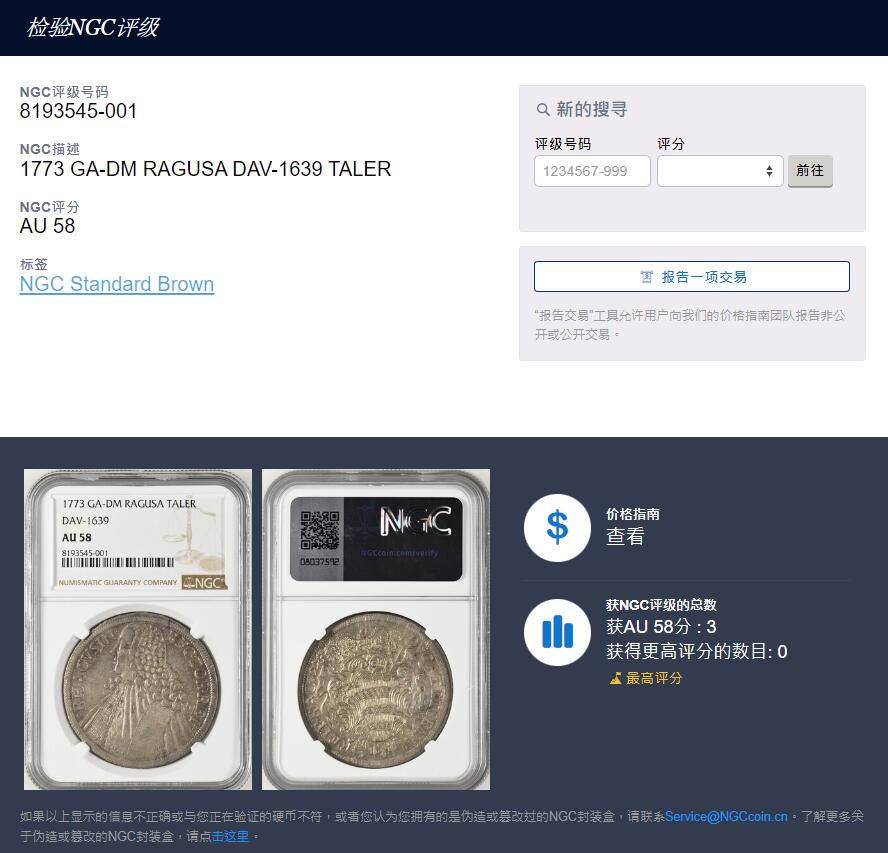Click the 获NGC评级的总数 census heading
Viewport: 888px width, 853px height.
pyautogui.click(x=661, y=605)
